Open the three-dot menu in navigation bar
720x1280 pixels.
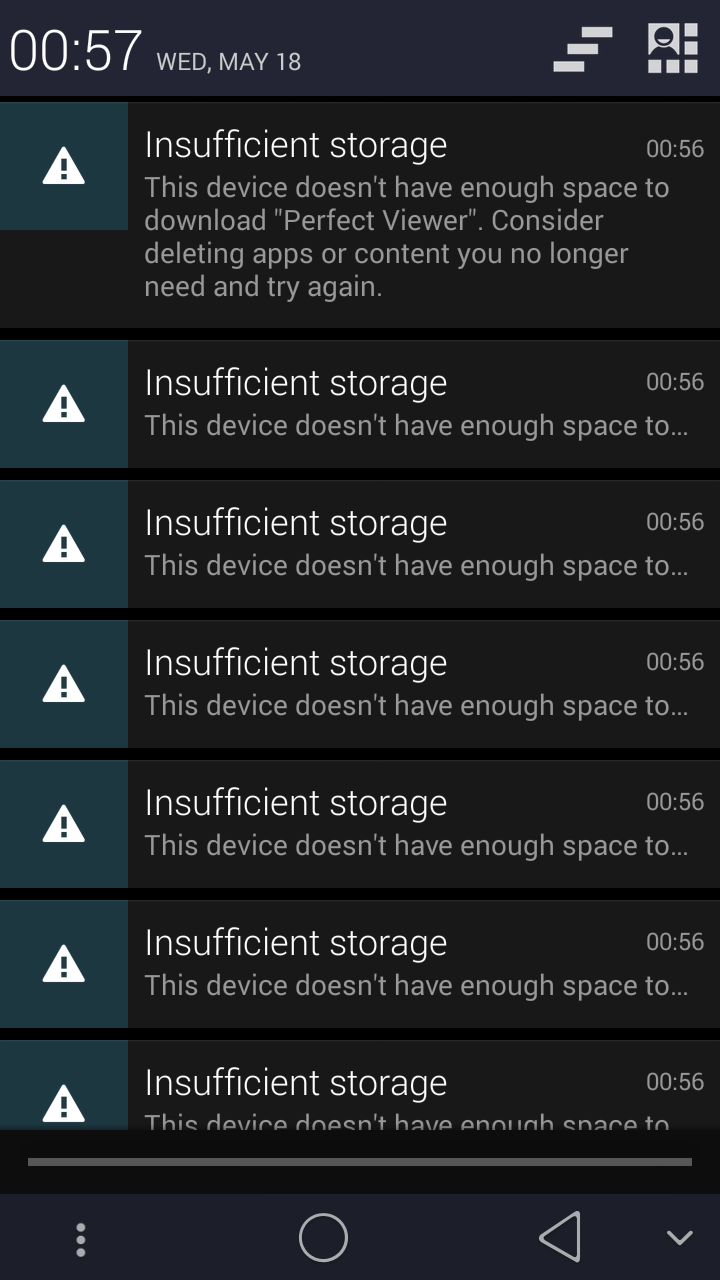(81, 1239)
